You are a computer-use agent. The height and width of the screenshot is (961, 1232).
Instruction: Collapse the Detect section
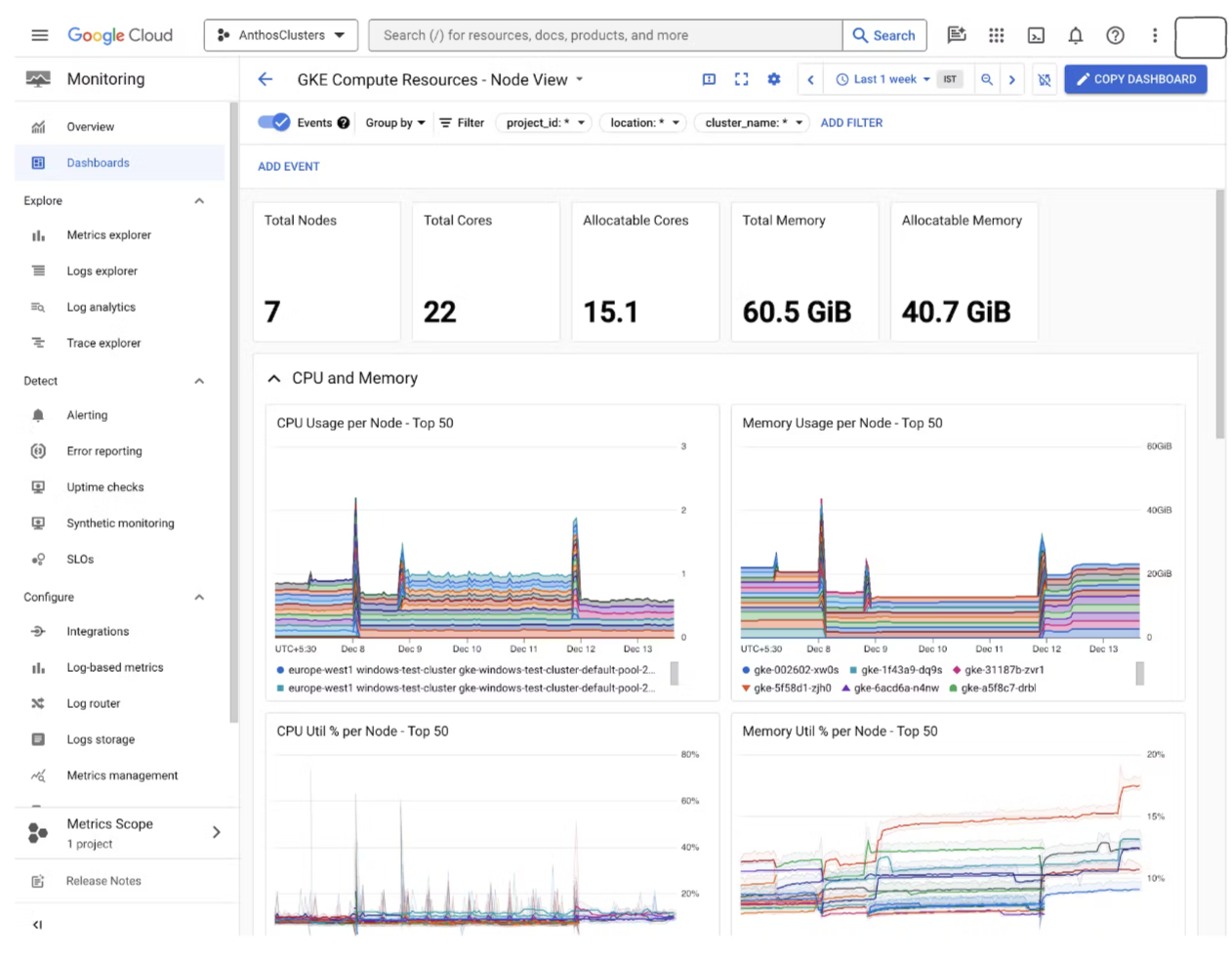click(199, 381)
